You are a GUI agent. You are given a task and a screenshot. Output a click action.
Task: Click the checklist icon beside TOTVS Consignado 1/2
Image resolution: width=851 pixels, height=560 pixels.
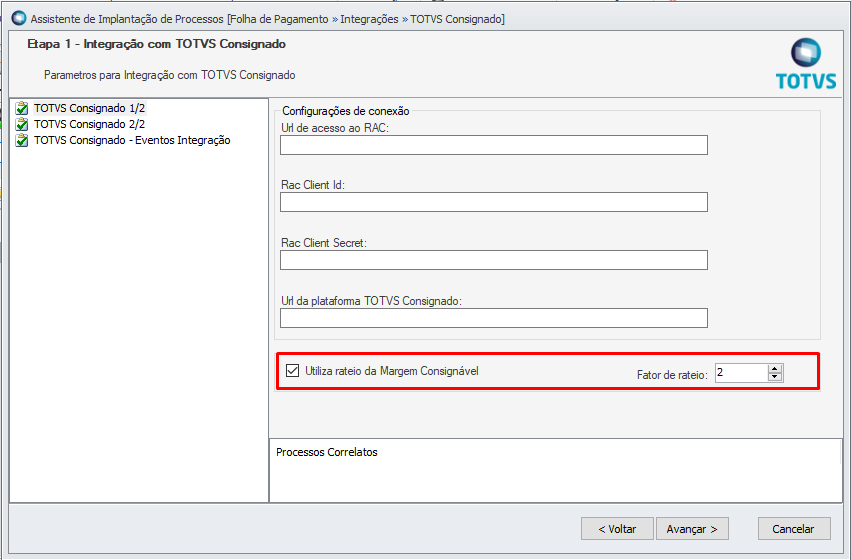coord(22,108)
